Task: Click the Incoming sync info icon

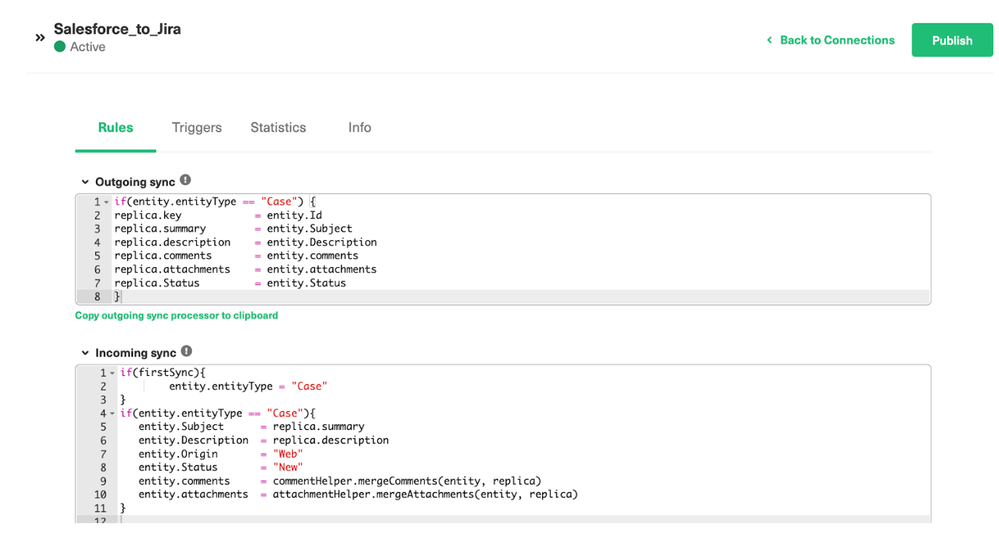Action: pos(186,351)
